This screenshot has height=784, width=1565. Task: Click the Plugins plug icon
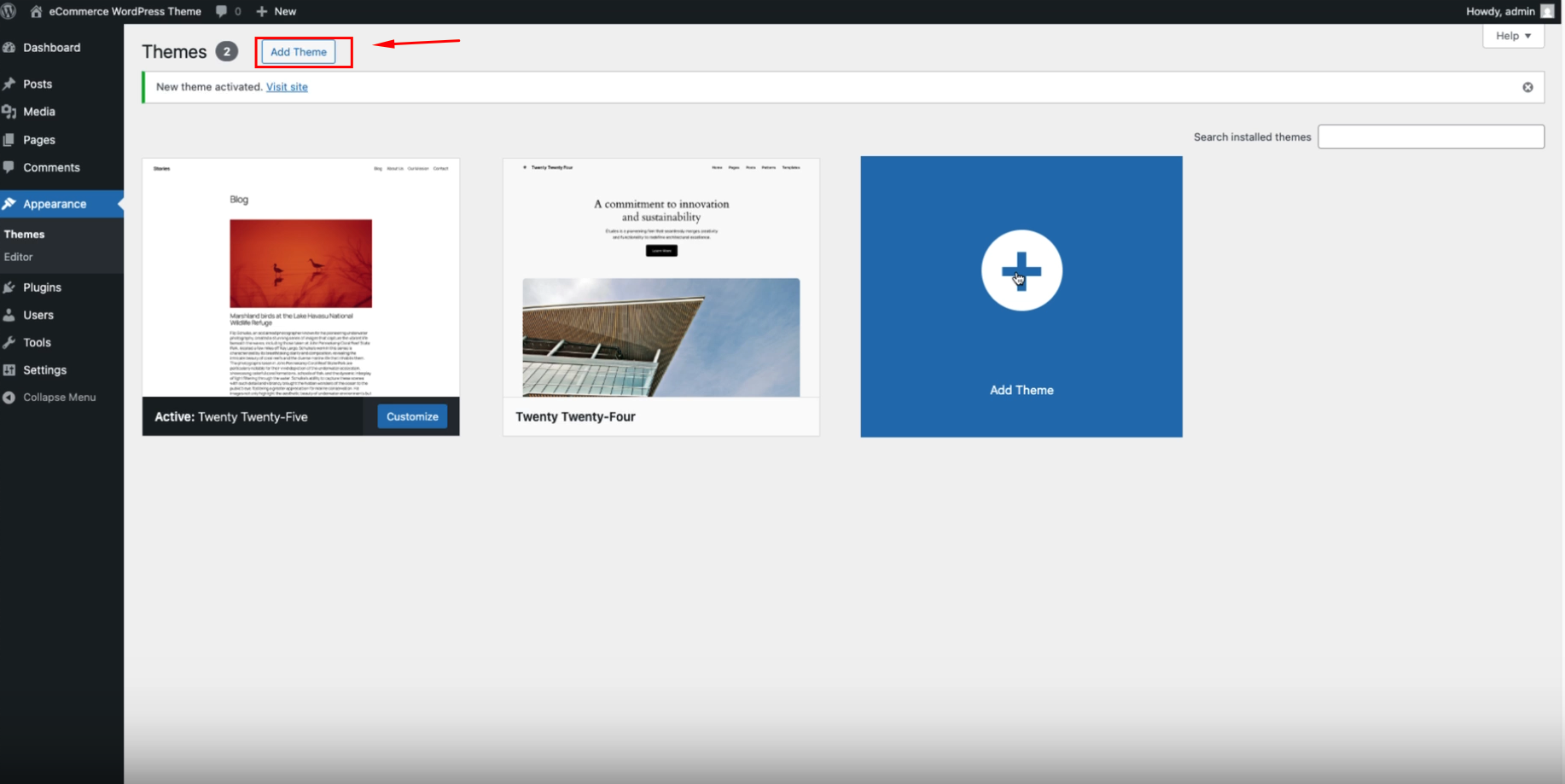tap(9, 287)
